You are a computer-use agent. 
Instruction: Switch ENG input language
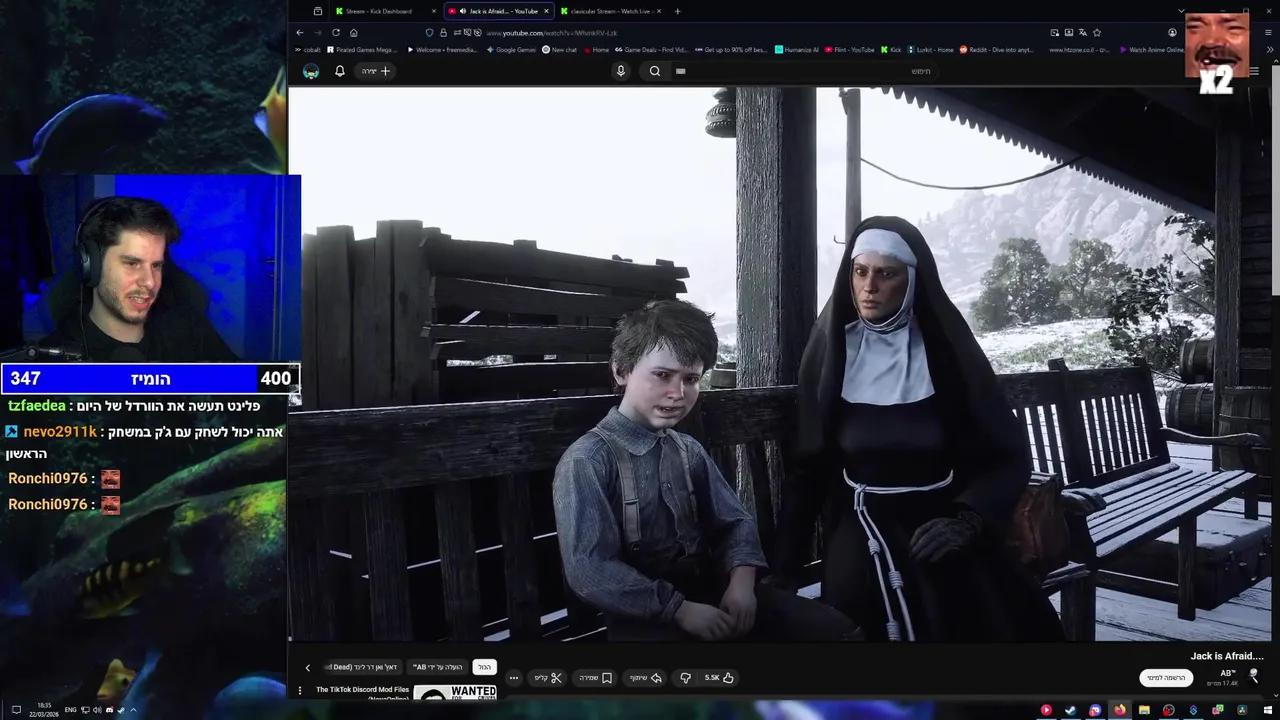pos(71,710)
